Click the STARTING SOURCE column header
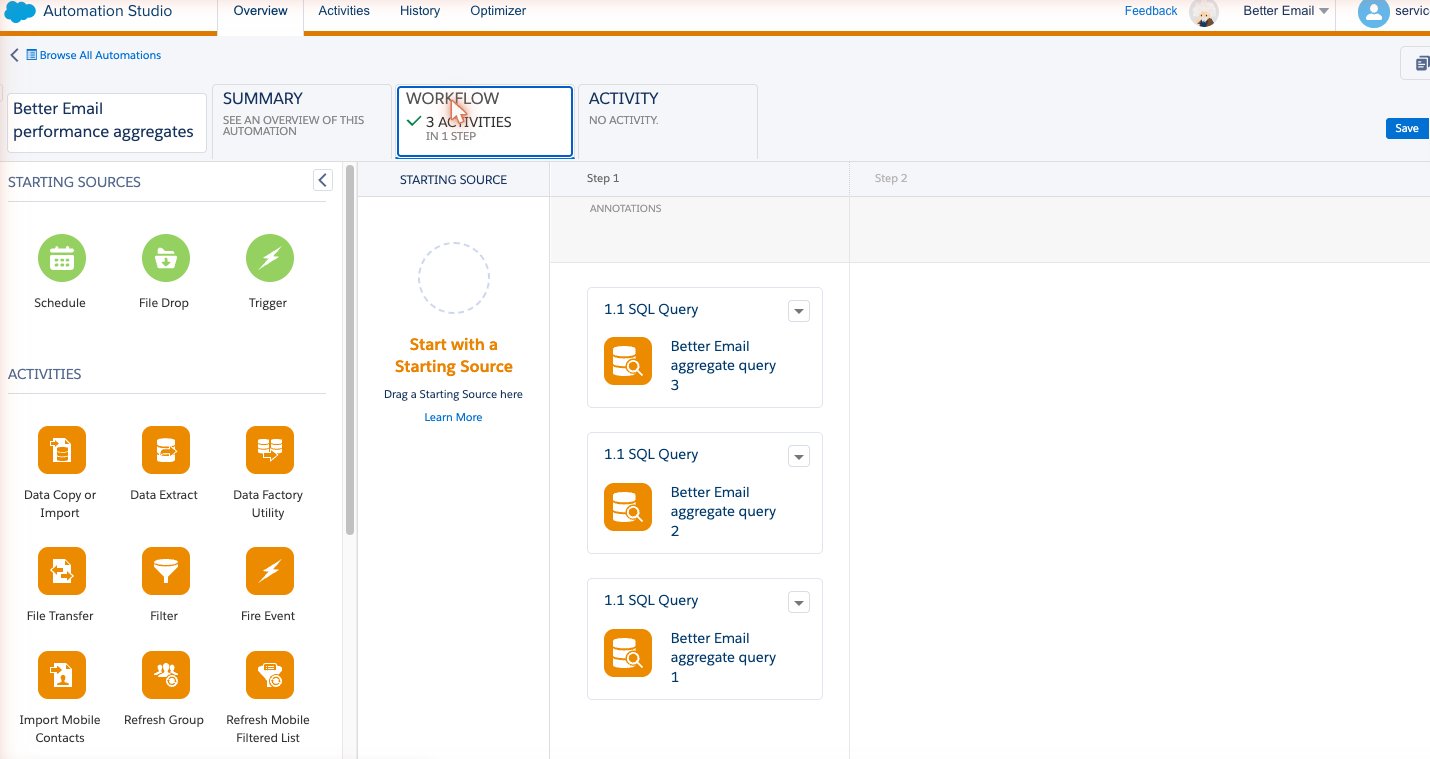The image size is (1430, 759). [x=453, y=180]
